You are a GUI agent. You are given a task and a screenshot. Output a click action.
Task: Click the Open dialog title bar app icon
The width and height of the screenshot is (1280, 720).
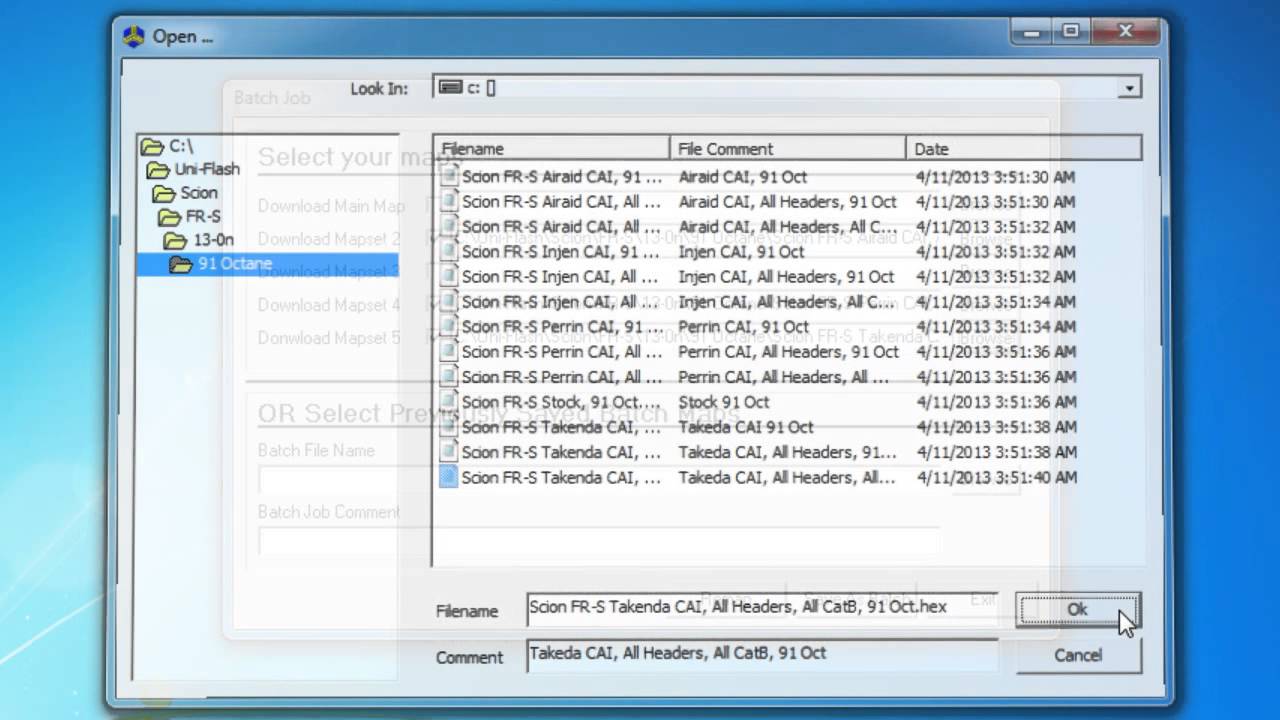click(133, 37)
